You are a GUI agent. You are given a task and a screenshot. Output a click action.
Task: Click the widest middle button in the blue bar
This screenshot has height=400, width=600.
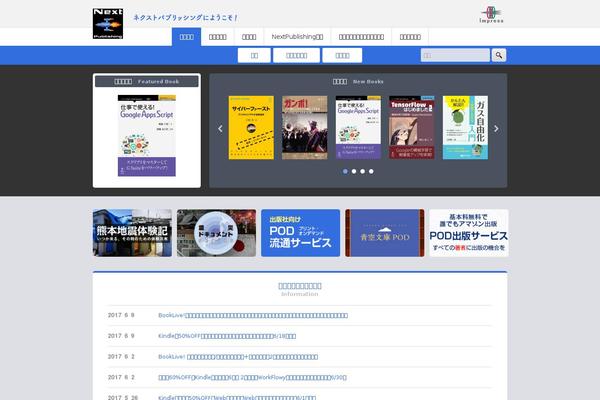coord(297,56)
